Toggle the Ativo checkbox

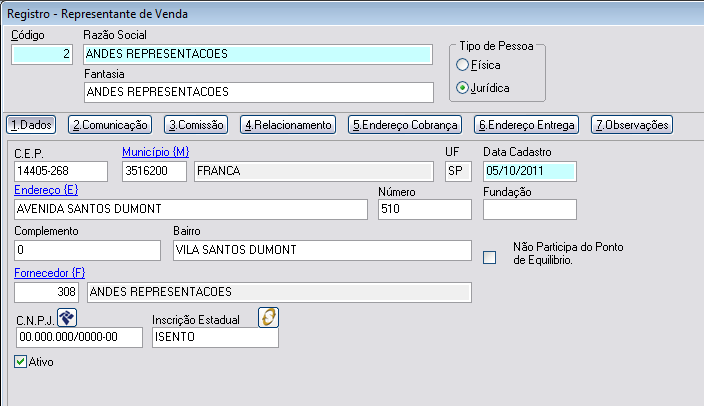tap(20, 362)
